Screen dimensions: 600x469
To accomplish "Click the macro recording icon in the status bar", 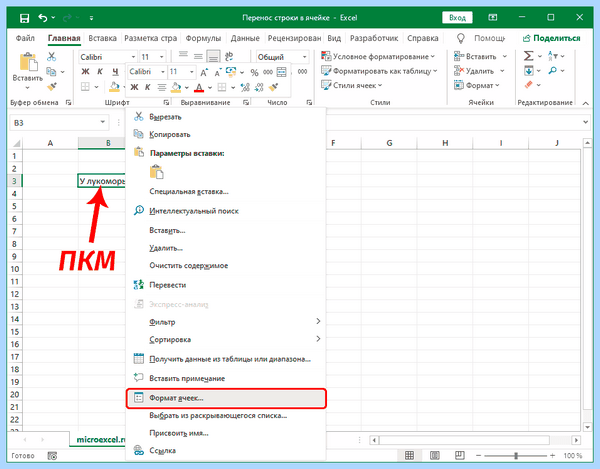I will pyautogui.click(x=52, y=456).
